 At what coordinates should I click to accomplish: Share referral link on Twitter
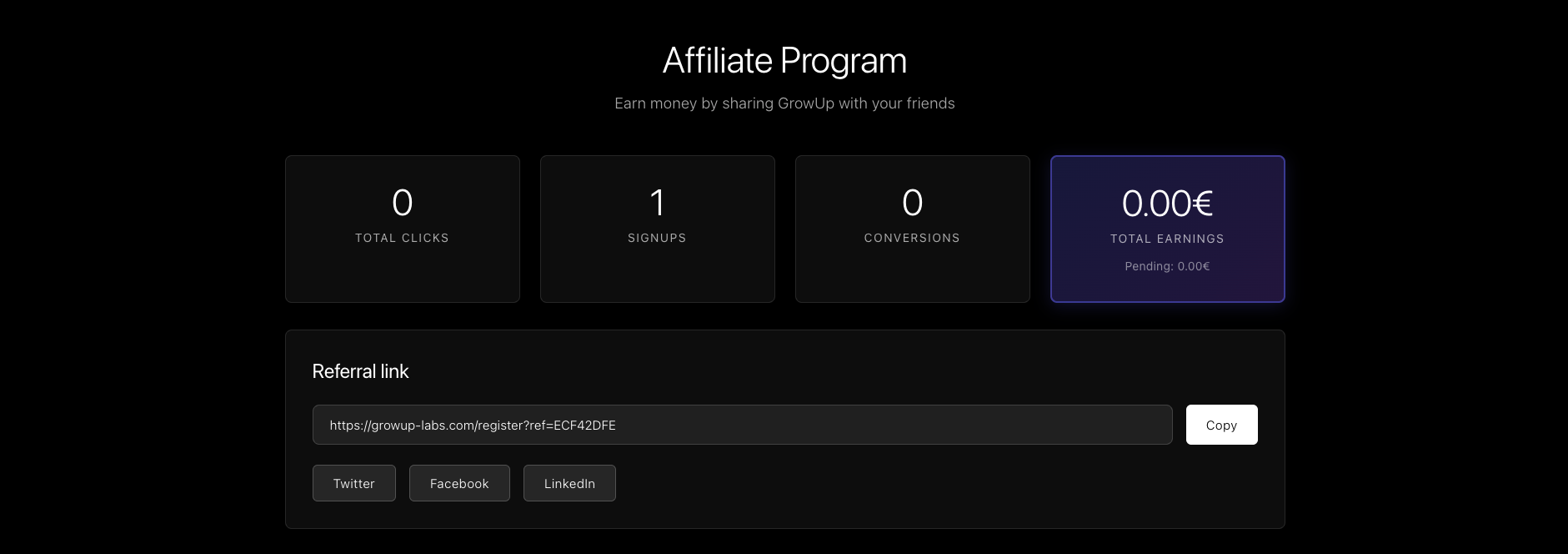click(353, 483)
